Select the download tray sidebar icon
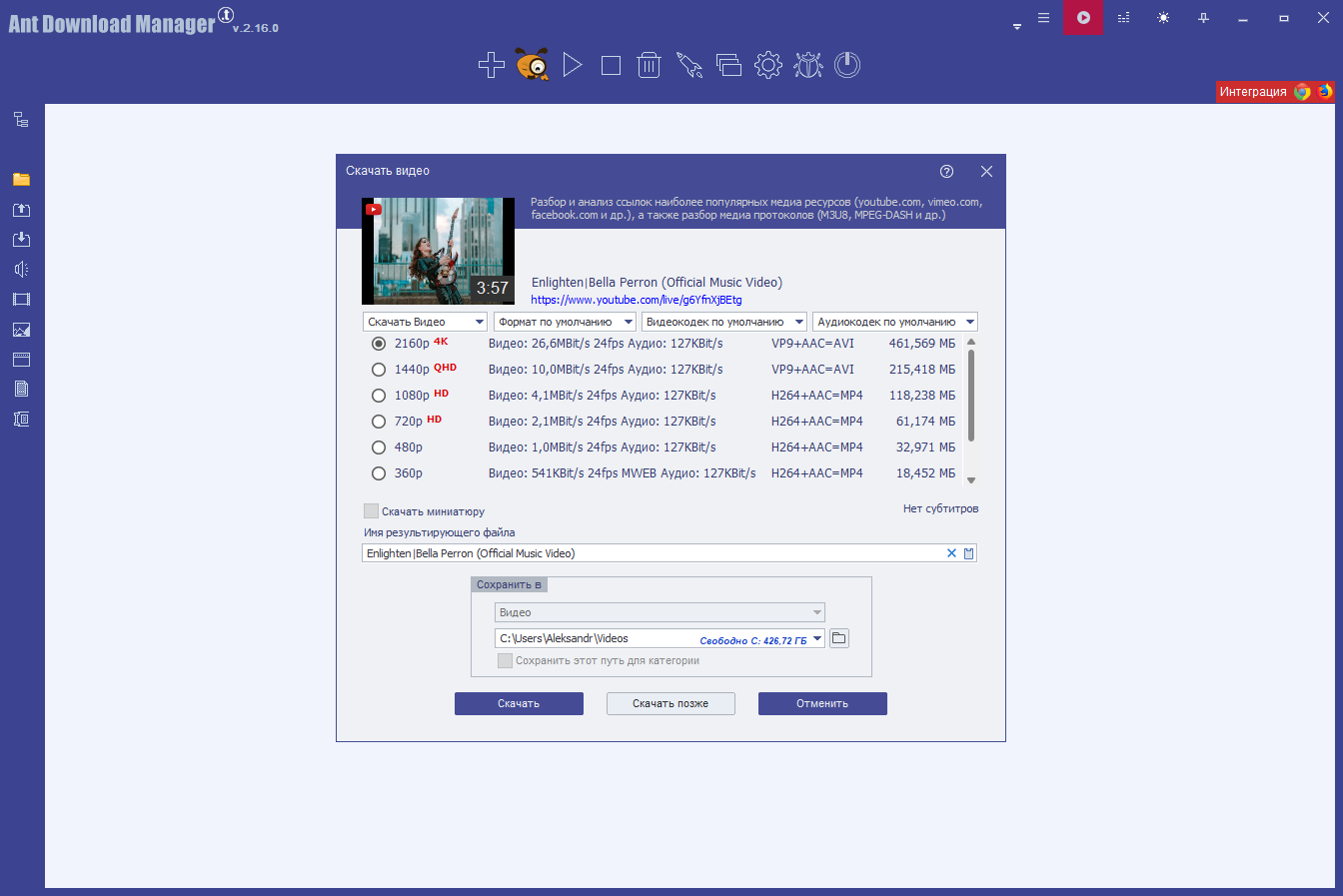Viewport: 1343px width, 896px height. tap(21, 240)
